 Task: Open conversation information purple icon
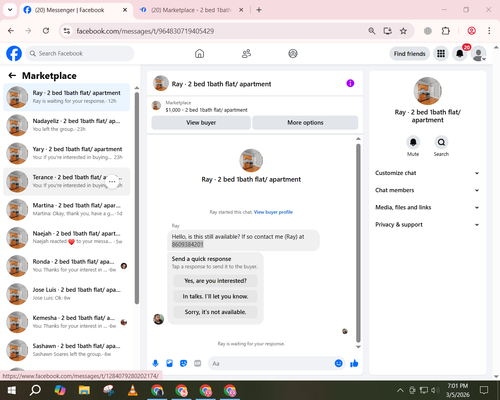[x=350, y=83]
